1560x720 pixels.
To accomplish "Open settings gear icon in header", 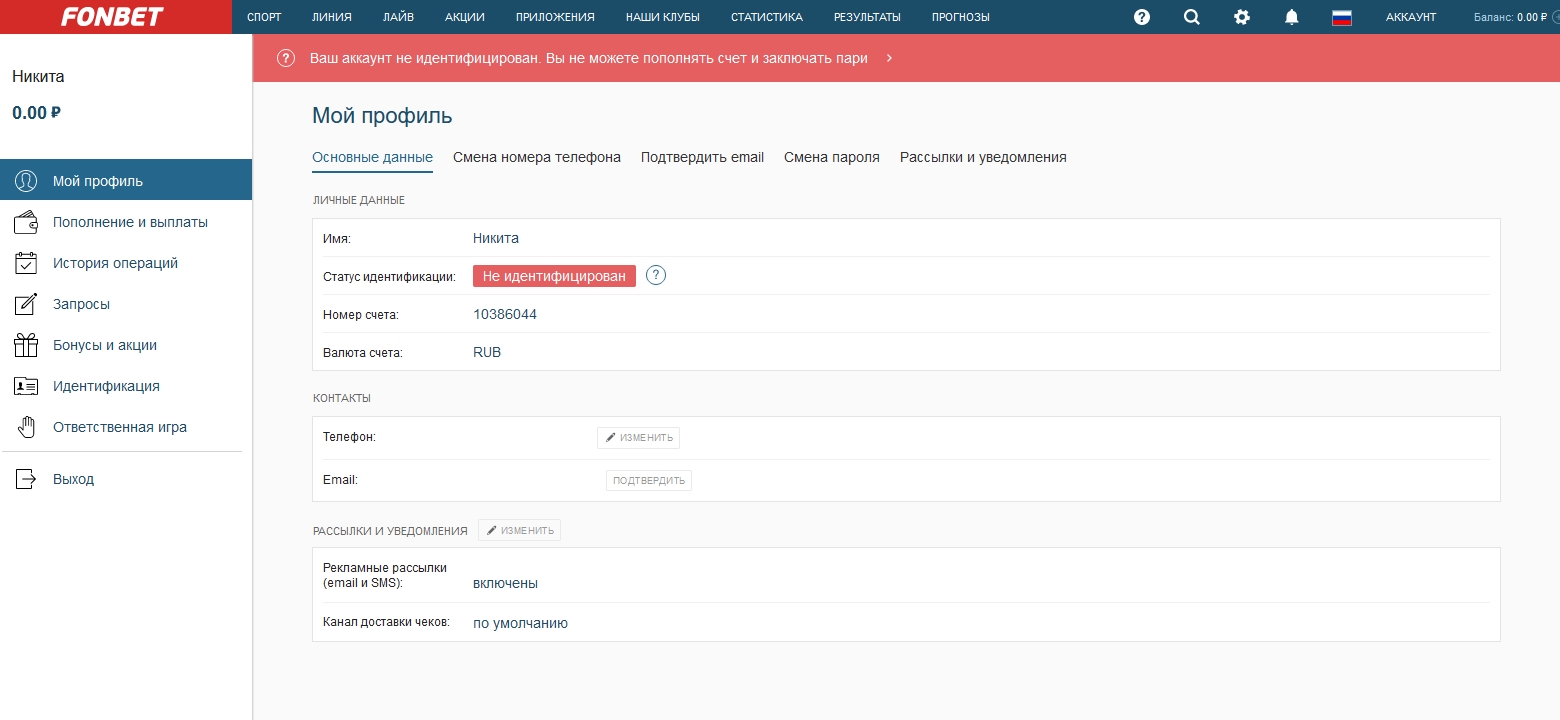I will [x=1242, y=17].
